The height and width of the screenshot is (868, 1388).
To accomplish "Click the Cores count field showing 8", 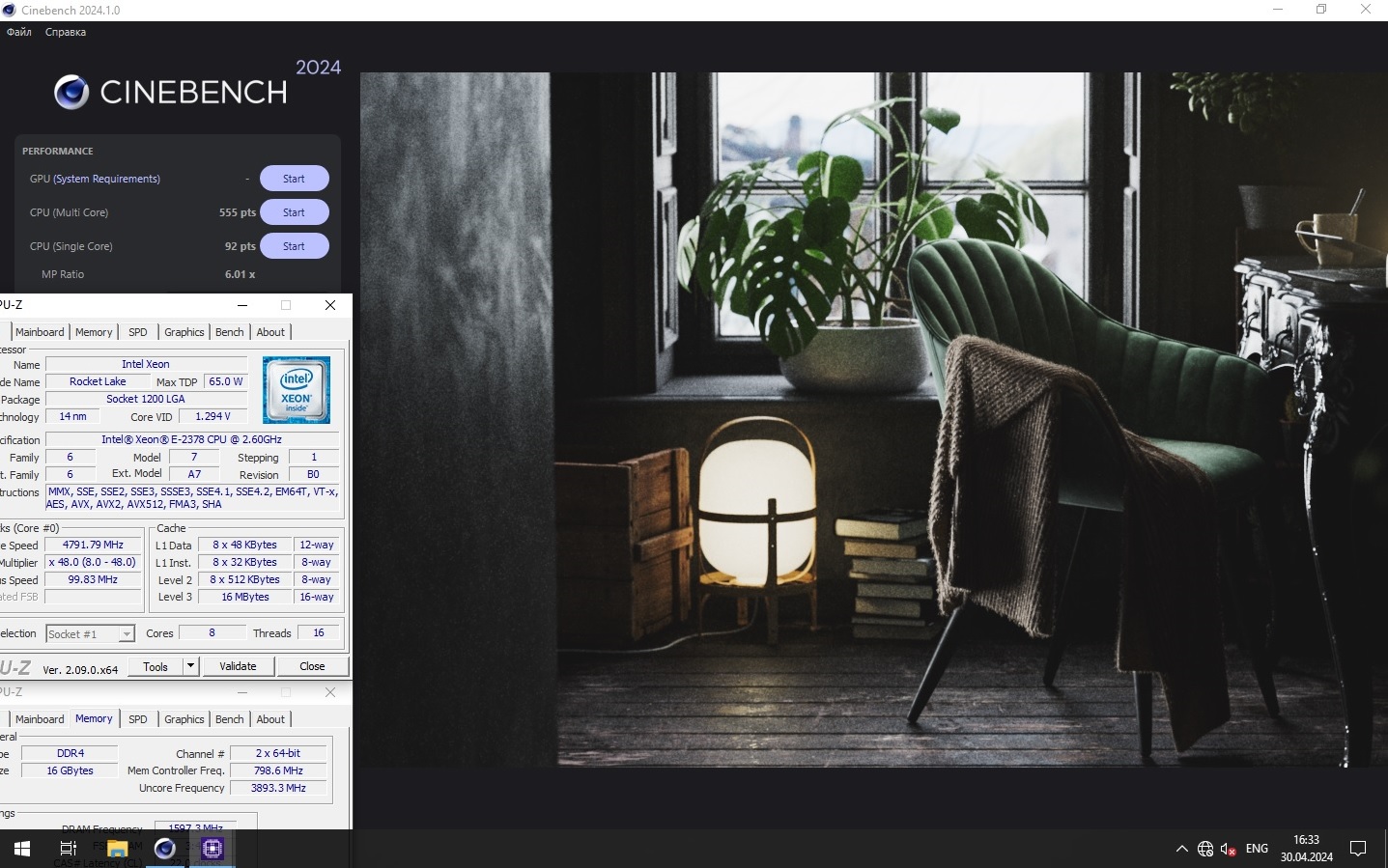I will (x=212, y=633).
